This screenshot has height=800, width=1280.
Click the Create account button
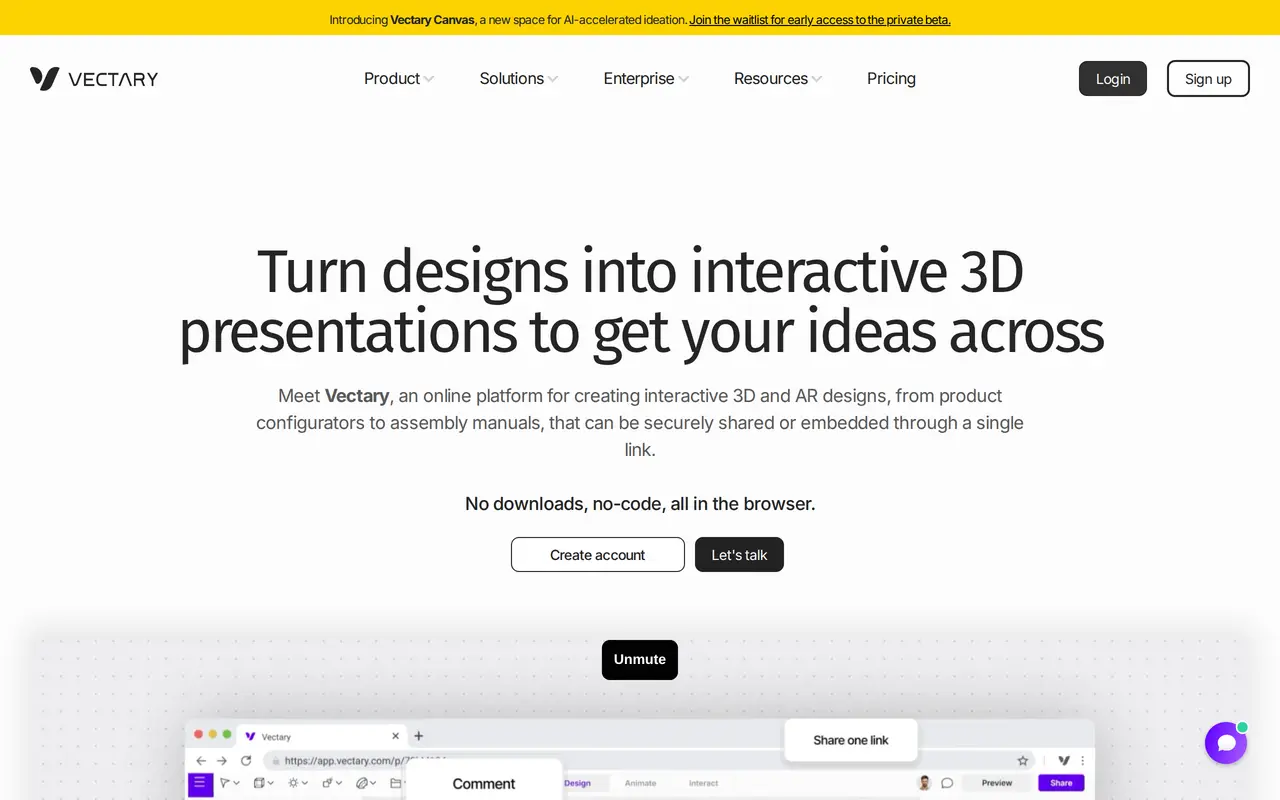point(598,555)
